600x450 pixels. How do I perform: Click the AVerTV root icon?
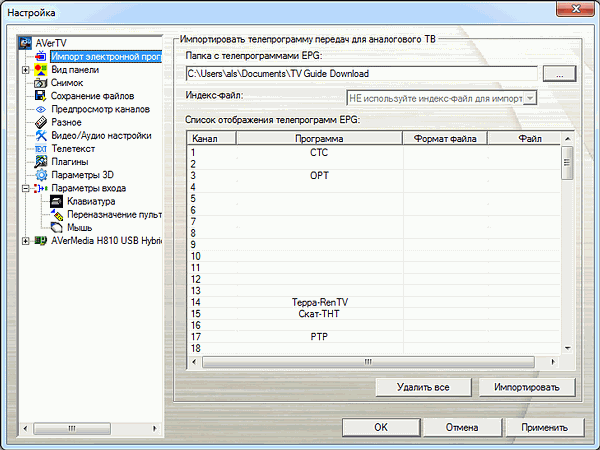[x=26, y=43]
